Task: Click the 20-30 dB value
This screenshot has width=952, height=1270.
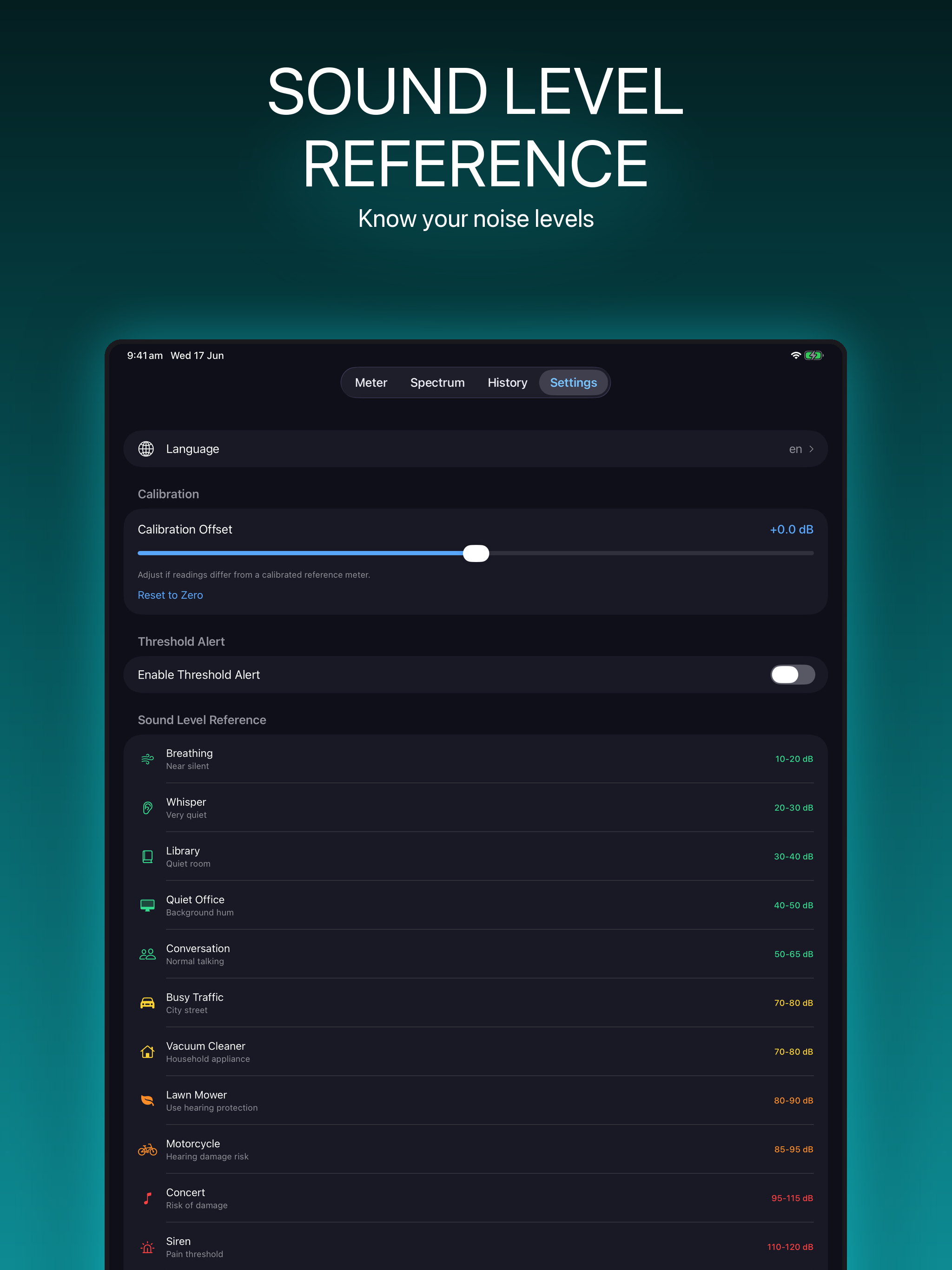Action: pyautogui.click(x=793, y=808)
